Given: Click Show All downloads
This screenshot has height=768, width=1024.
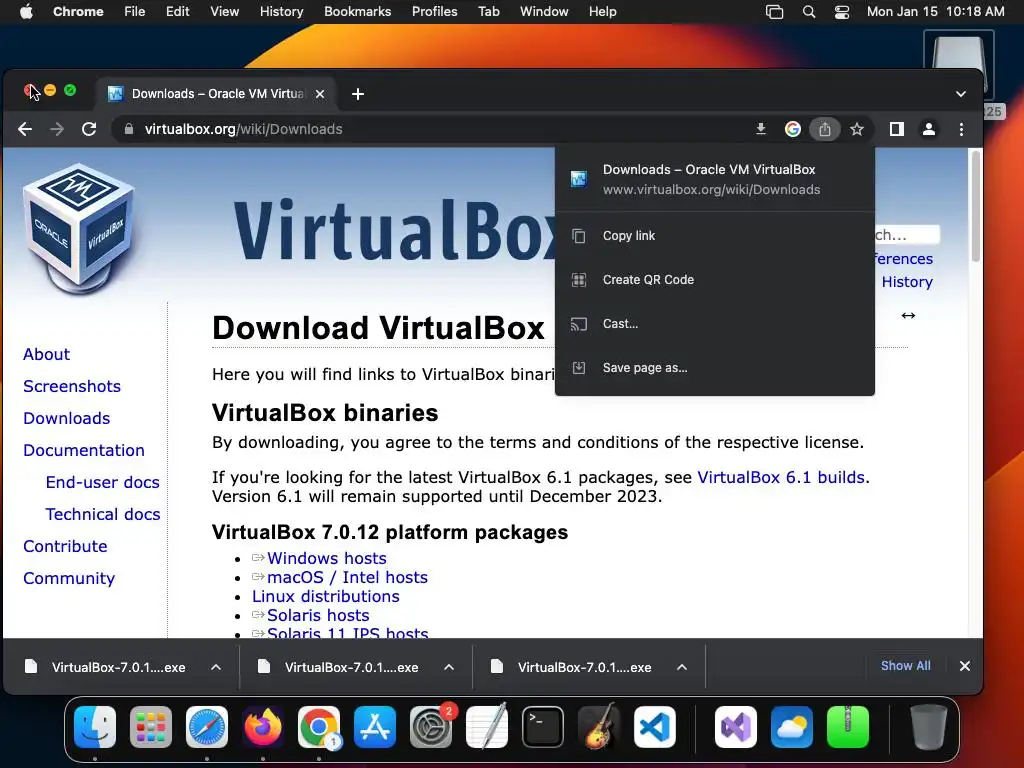Looking at the screenshot, I should coord(905,666).
